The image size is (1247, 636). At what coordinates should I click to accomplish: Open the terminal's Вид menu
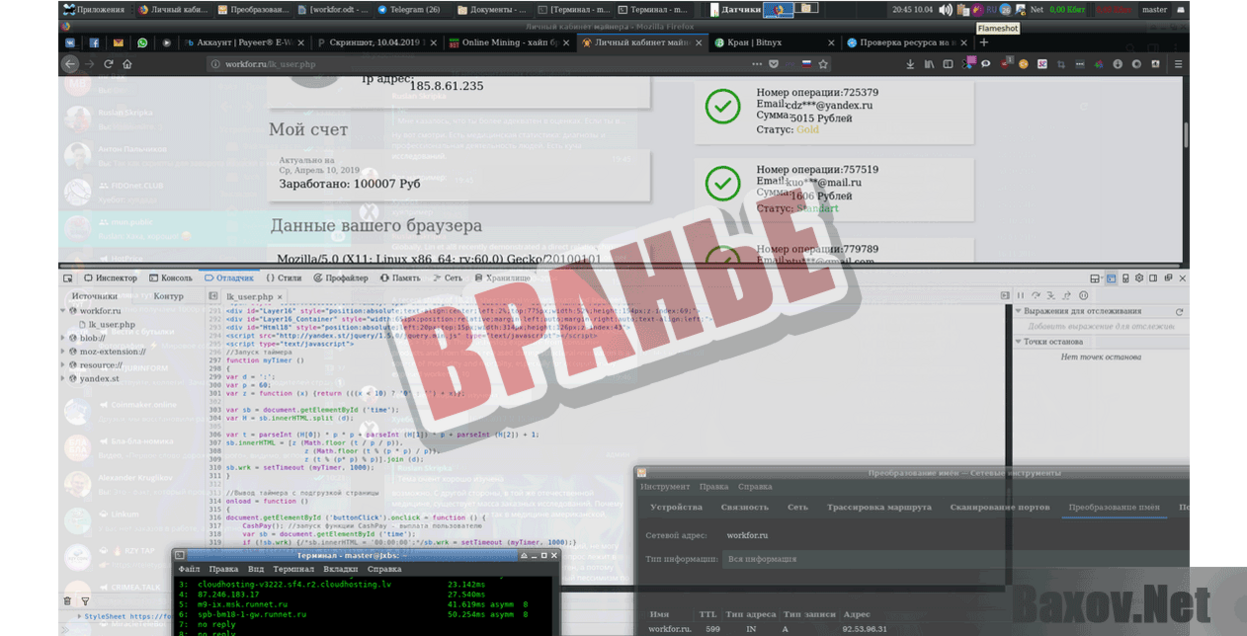point(256,569)
